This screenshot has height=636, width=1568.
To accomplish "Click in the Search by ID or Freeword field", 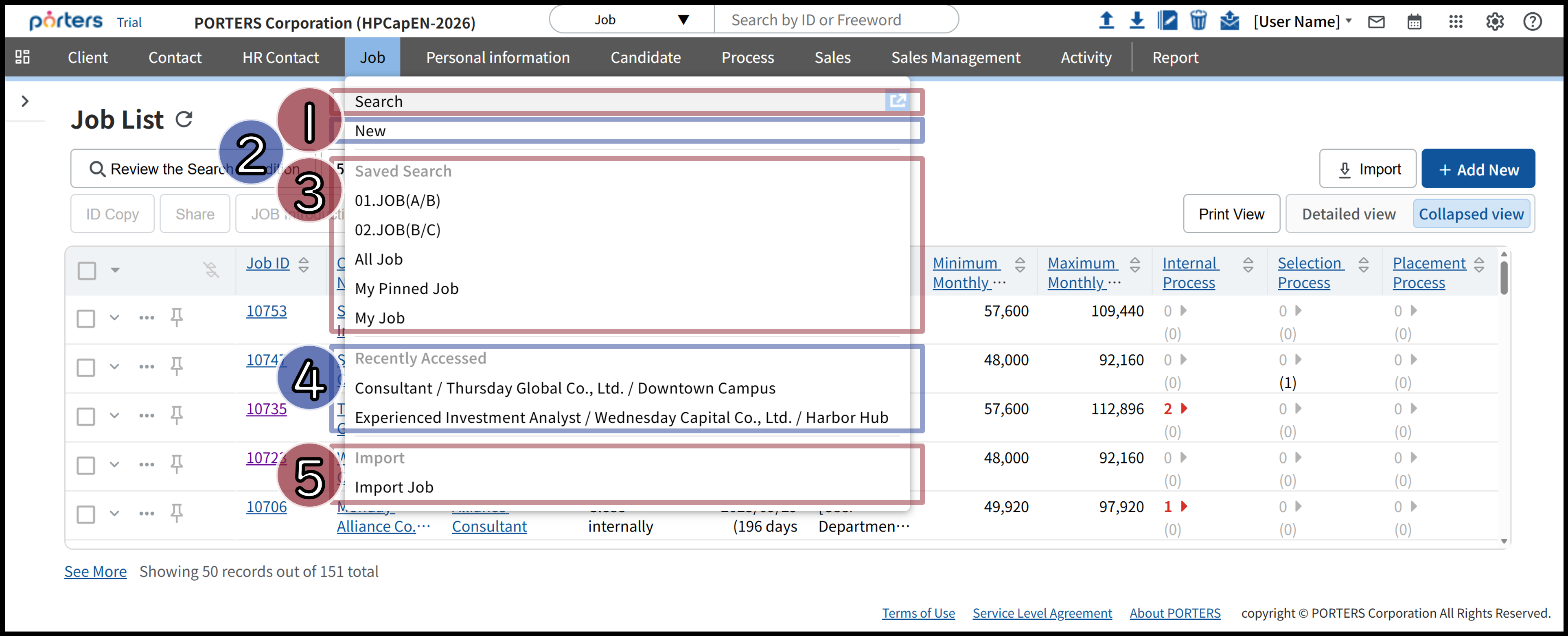I will (x=834, y=20).
